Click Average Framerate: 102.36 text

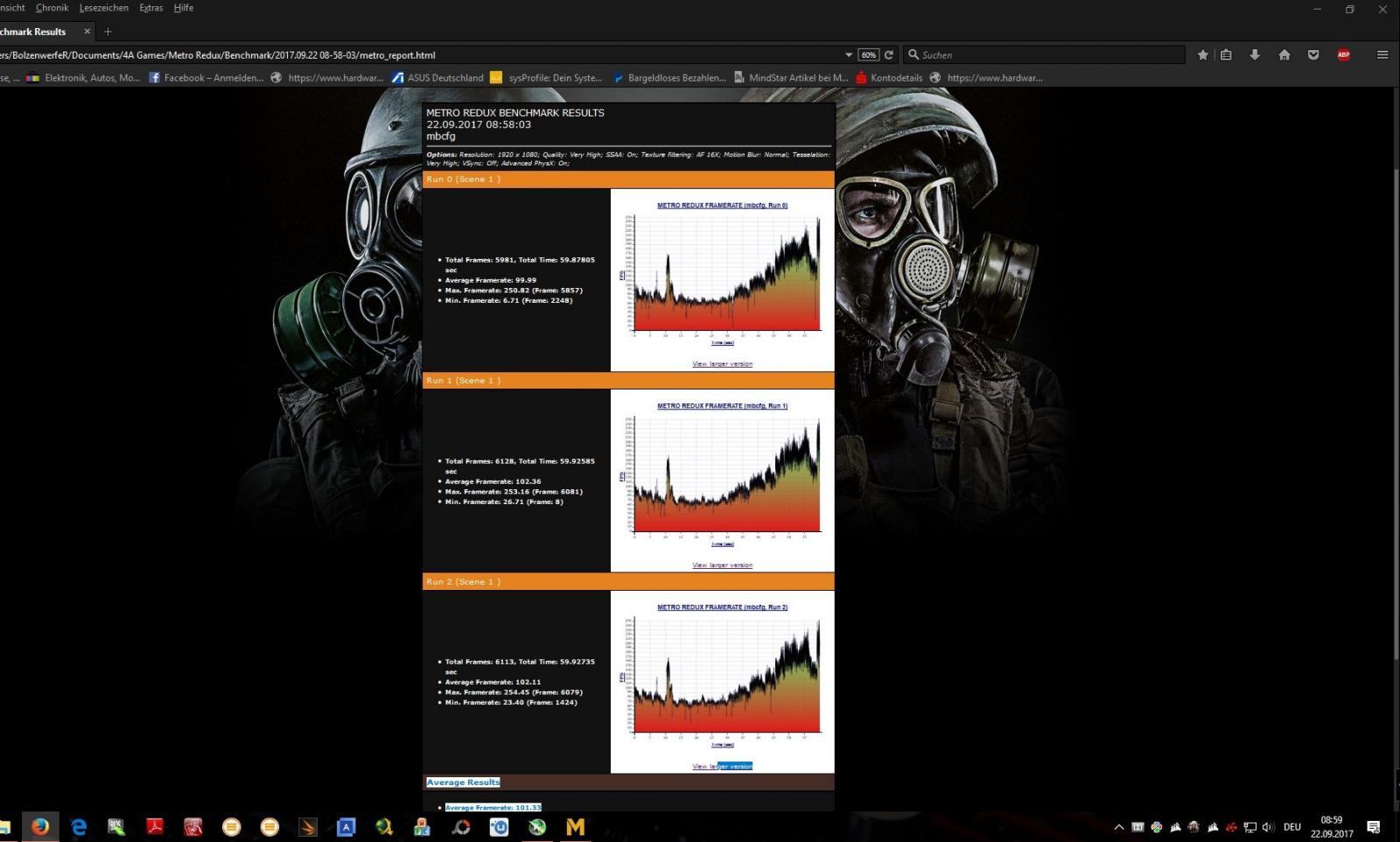tap(493, 481)
